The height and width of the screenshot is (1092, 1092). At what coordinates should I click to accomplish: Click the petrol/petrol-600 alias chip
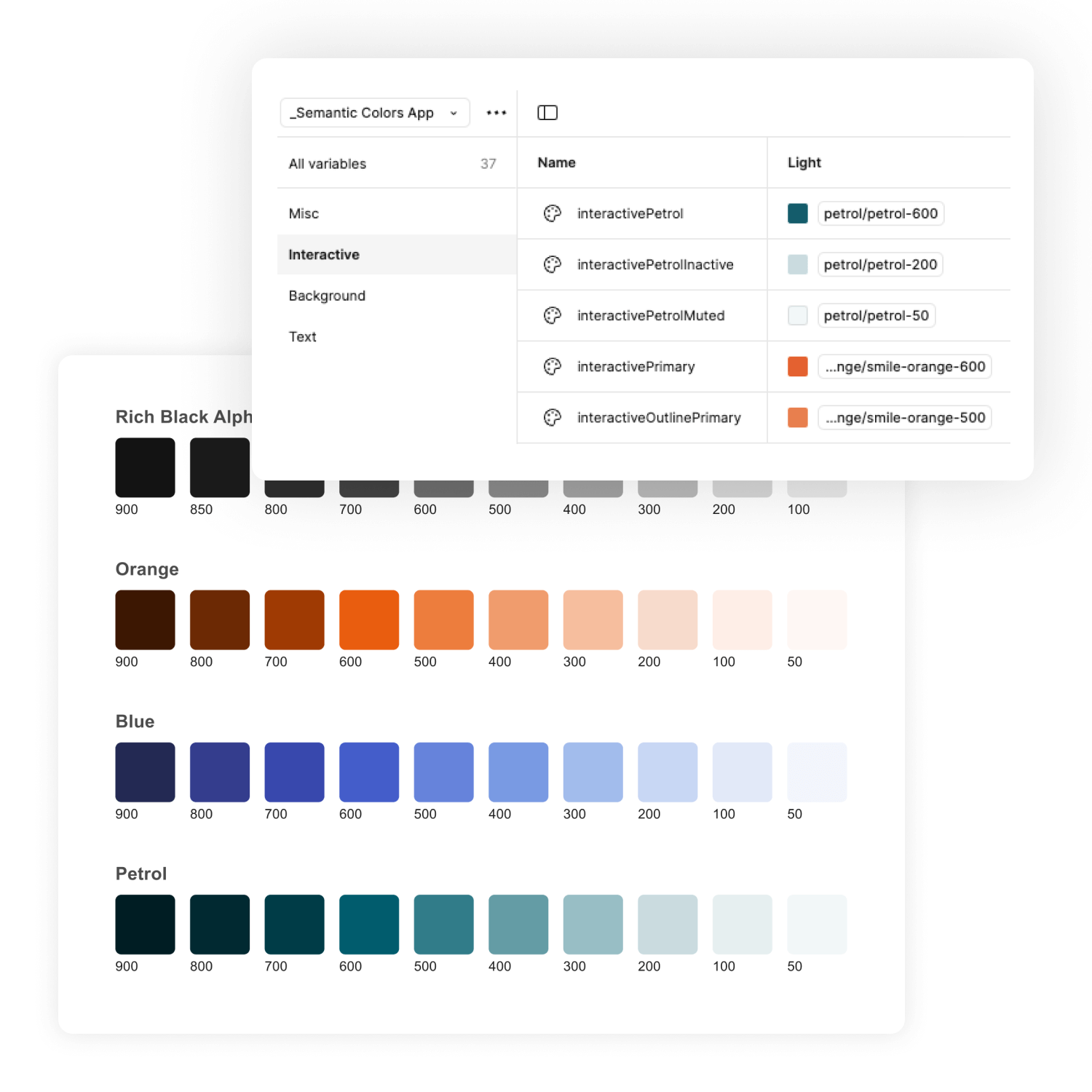pyautogui.click(x=881, y=213)
